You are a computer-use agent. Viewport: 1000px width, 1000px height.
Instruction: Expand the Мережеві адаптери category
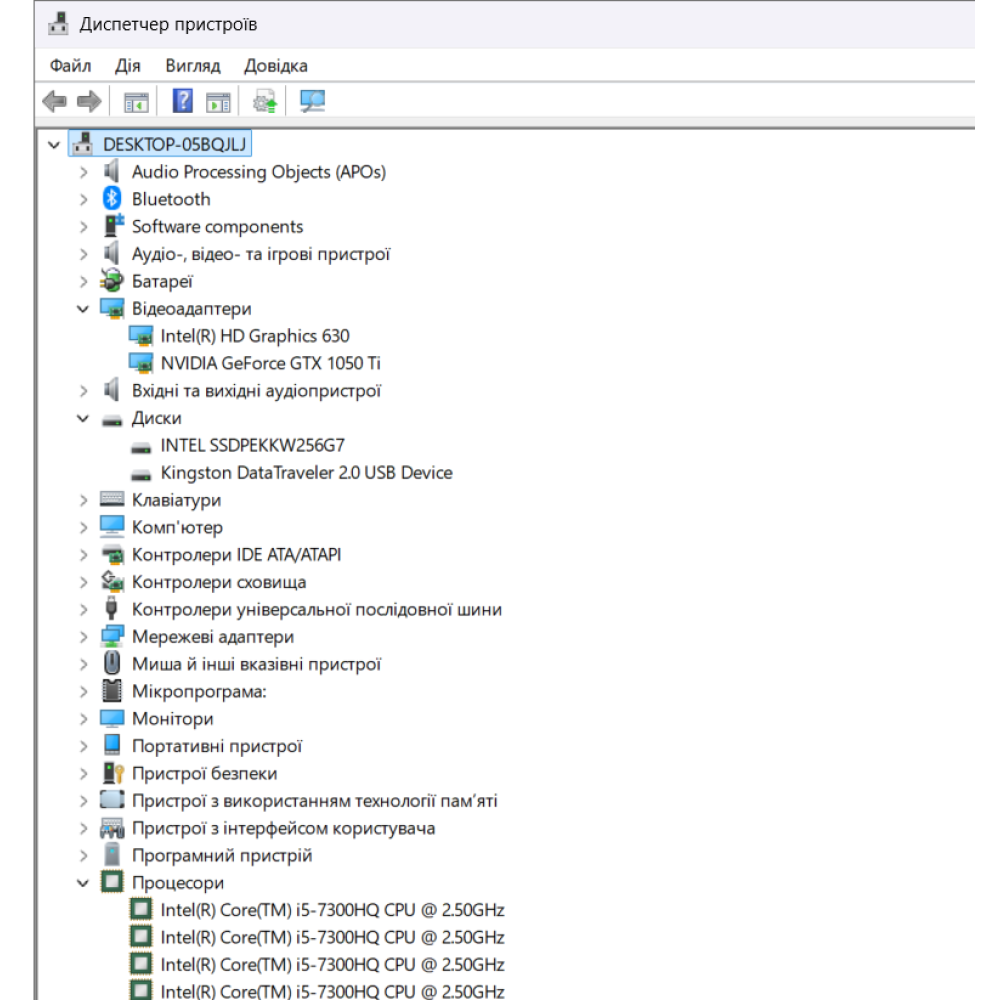[83, 637]
